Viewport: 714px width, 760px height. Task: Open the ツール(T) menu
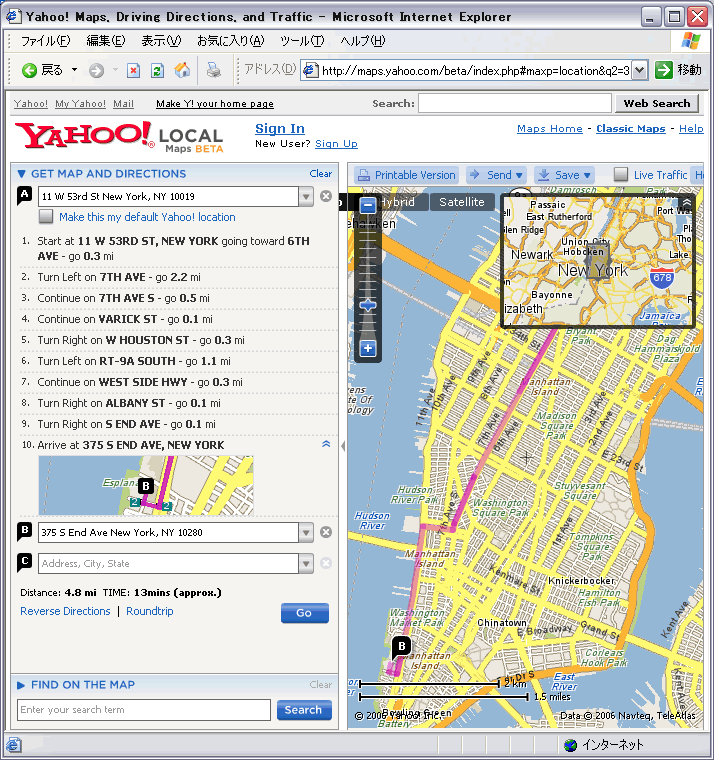click(302, 41)
